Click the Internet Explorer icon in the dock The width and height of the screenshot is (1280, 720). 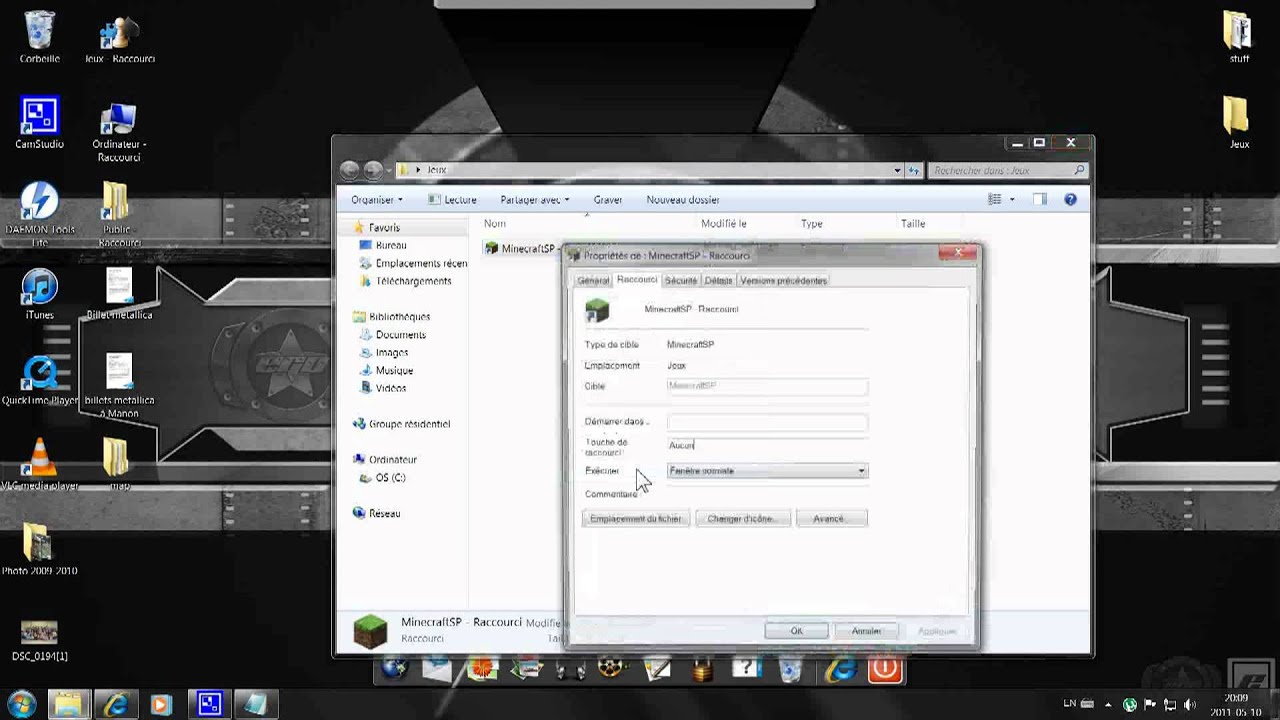click(841, 668)
